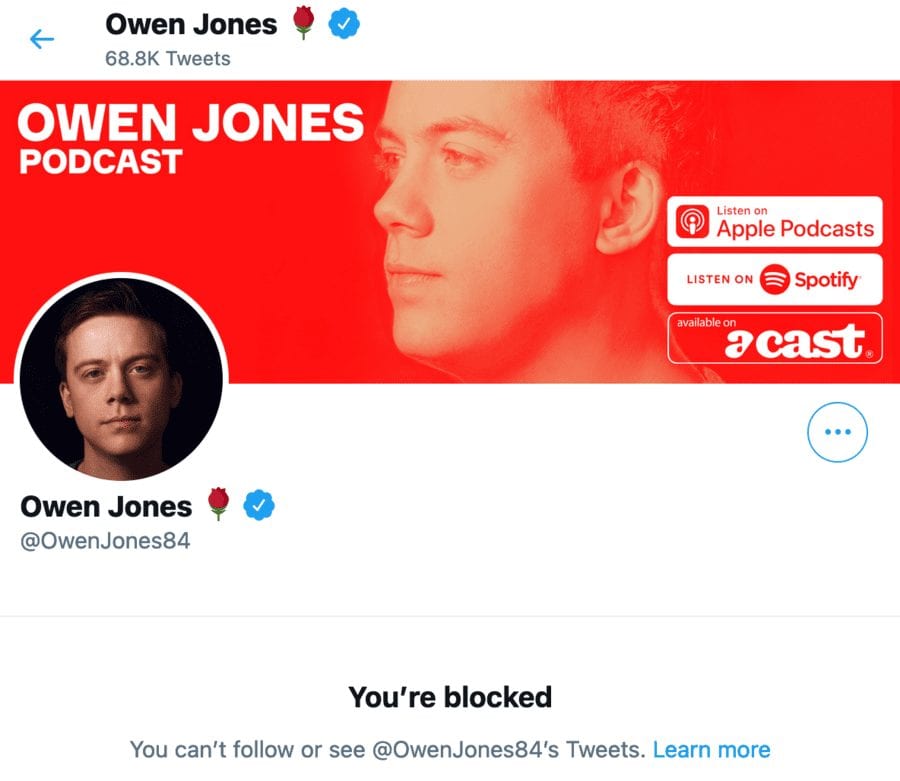Click the verified badge in the top header
The image size is (900, 781).
(344, 25)
